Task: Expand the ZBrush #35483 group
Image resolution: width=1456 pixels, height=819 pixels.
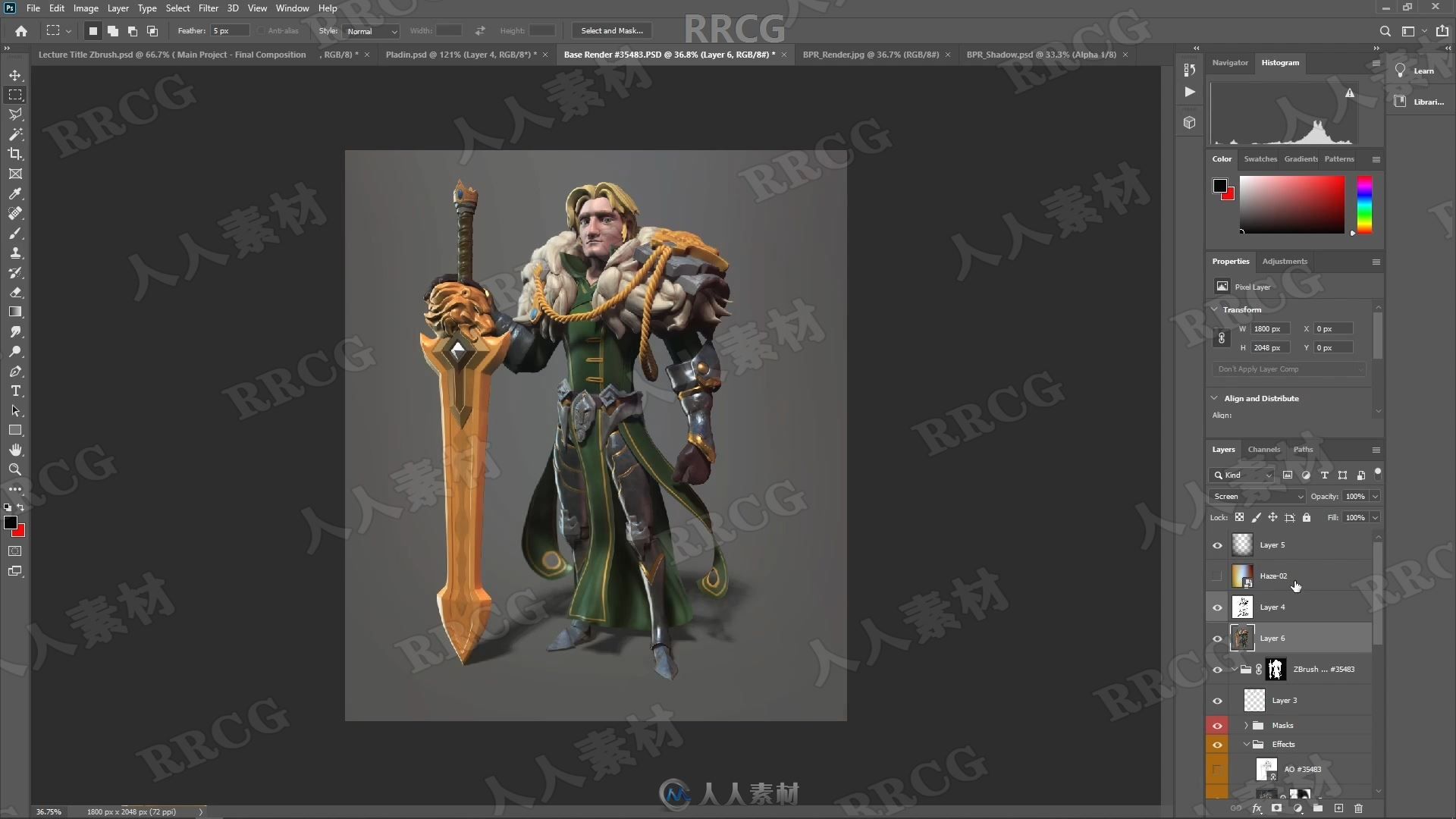Action: [1231, 668]
